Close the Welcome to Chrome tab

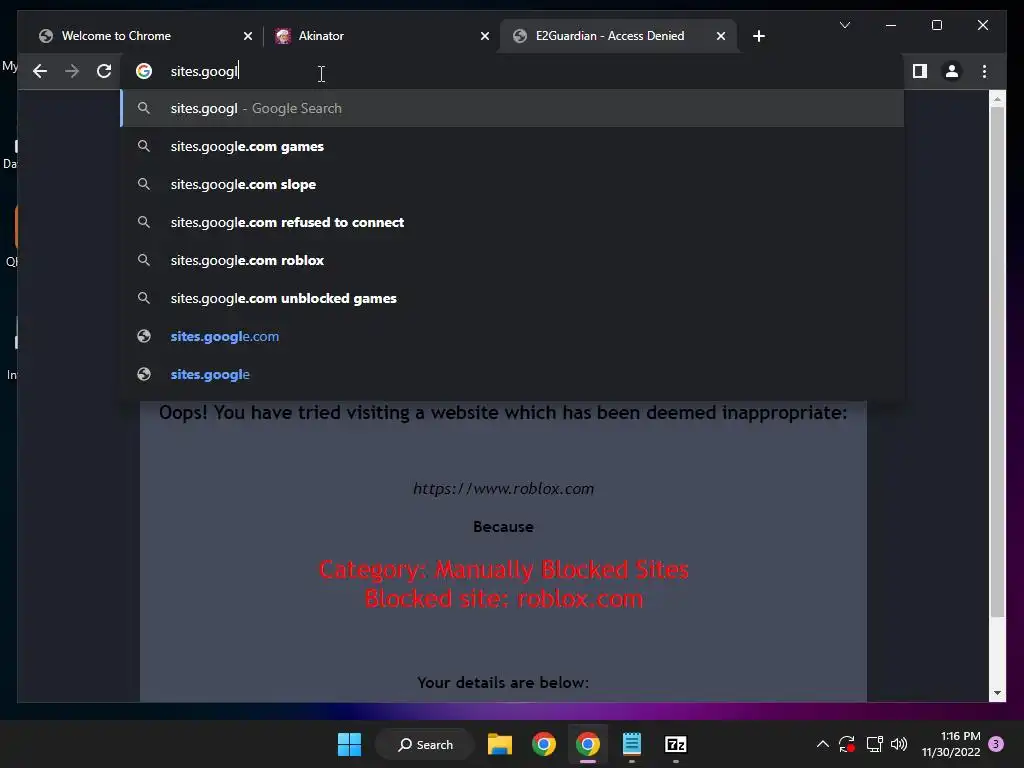[248, 37]
